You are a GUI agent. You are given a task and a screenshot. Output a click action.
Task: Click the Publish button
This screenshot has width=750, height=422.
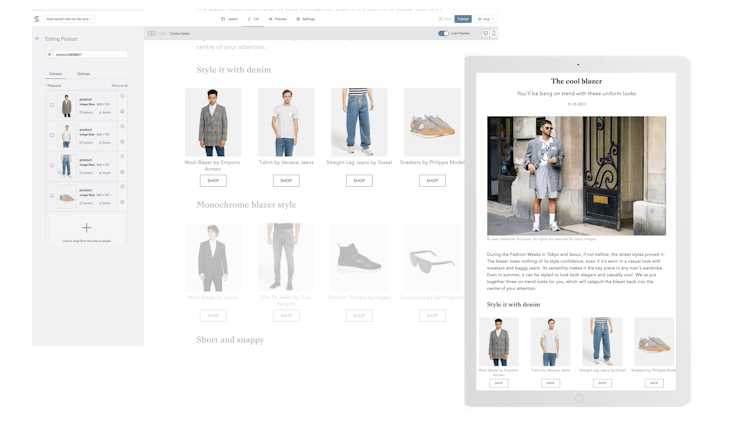(463, 18)
